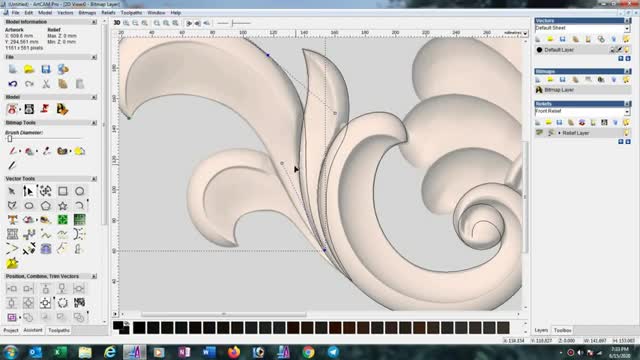Select the Transform Vectors tool
This screenshot has height=360, width=640.
(45, 191)
